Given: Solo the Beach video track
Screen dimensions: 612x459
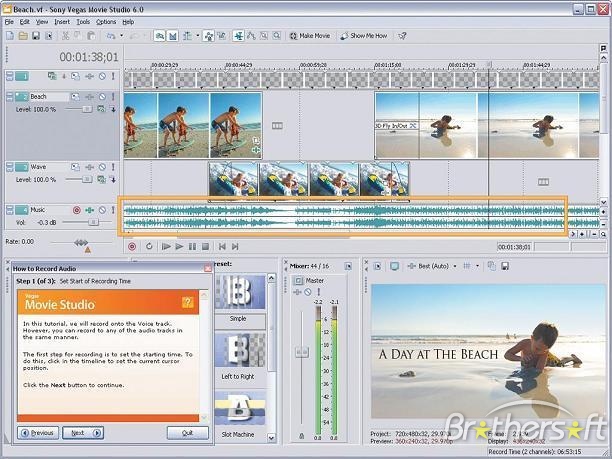Looking at the screenshot, I should [x=113, y=97].
